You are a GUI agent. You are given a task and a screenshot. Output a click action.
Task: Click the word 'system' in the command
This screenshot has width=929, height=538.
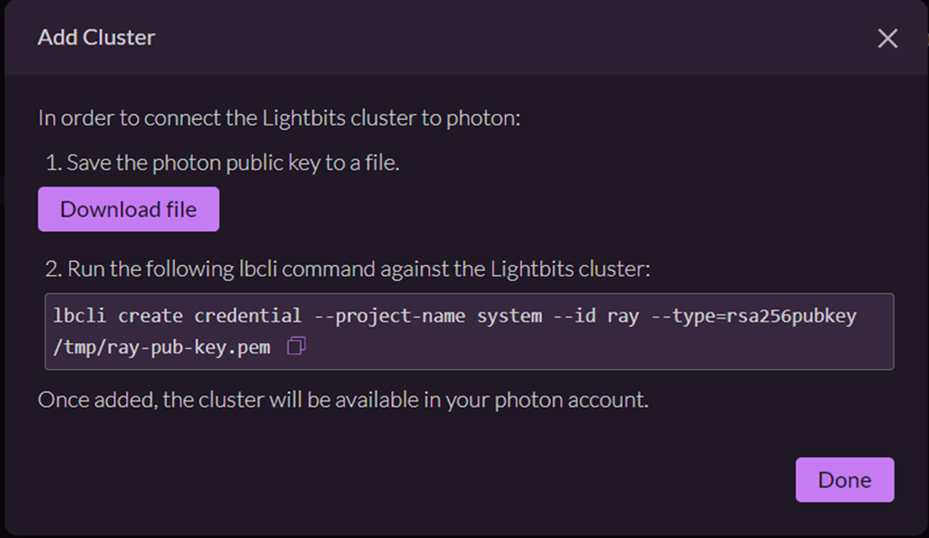coord(510,316)
